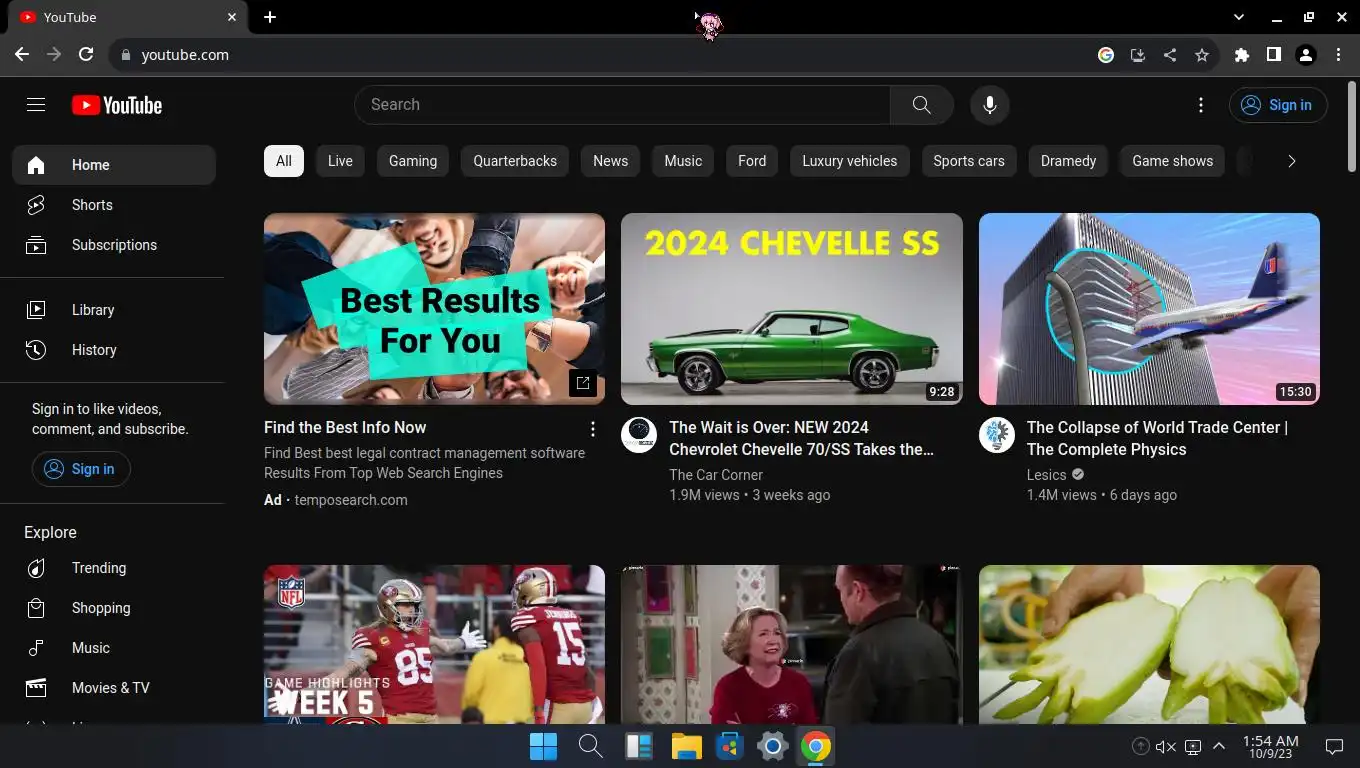Open The Car Corner channel avatar
This screenshot has width=1360, height=768.
639,436
